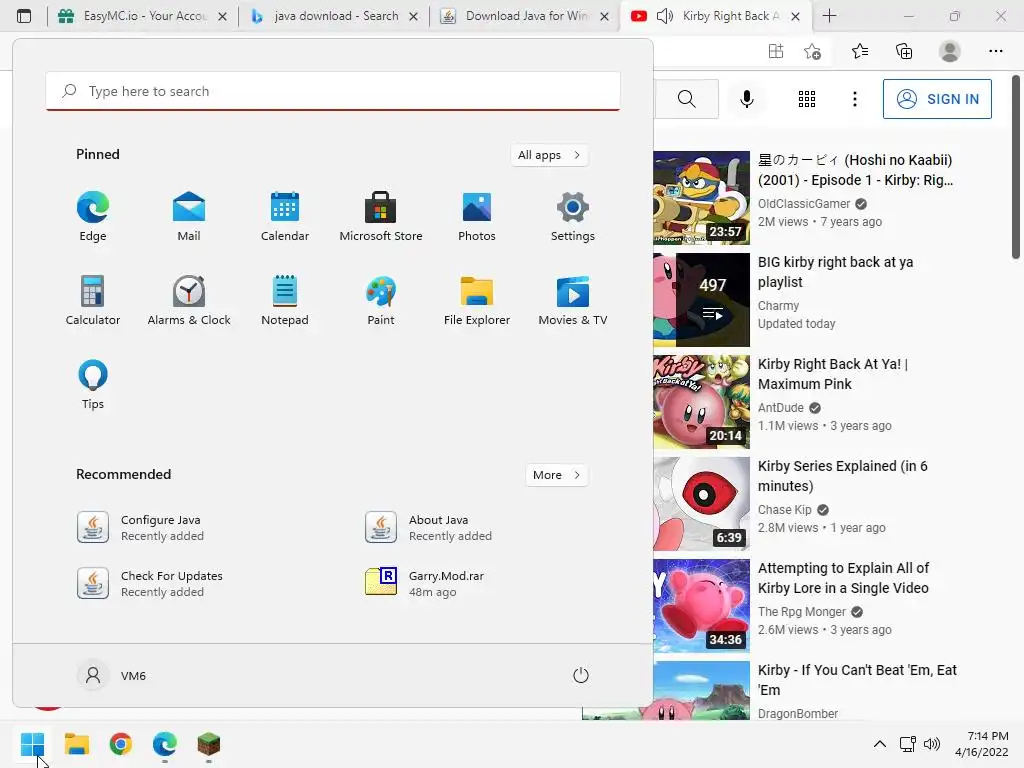
Task: Open File Explorer from the taskbar
Action: click(76, 744)
